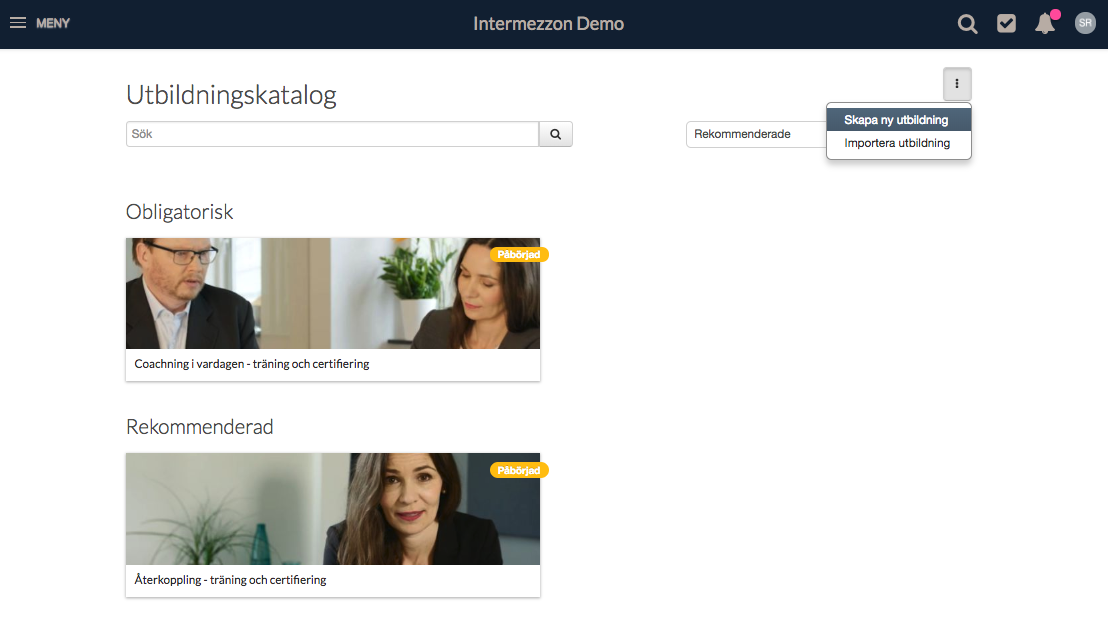Screen dimensions: 1108x620
Task: Open the checklist tasks icon in header
Action: (1006, 23)
